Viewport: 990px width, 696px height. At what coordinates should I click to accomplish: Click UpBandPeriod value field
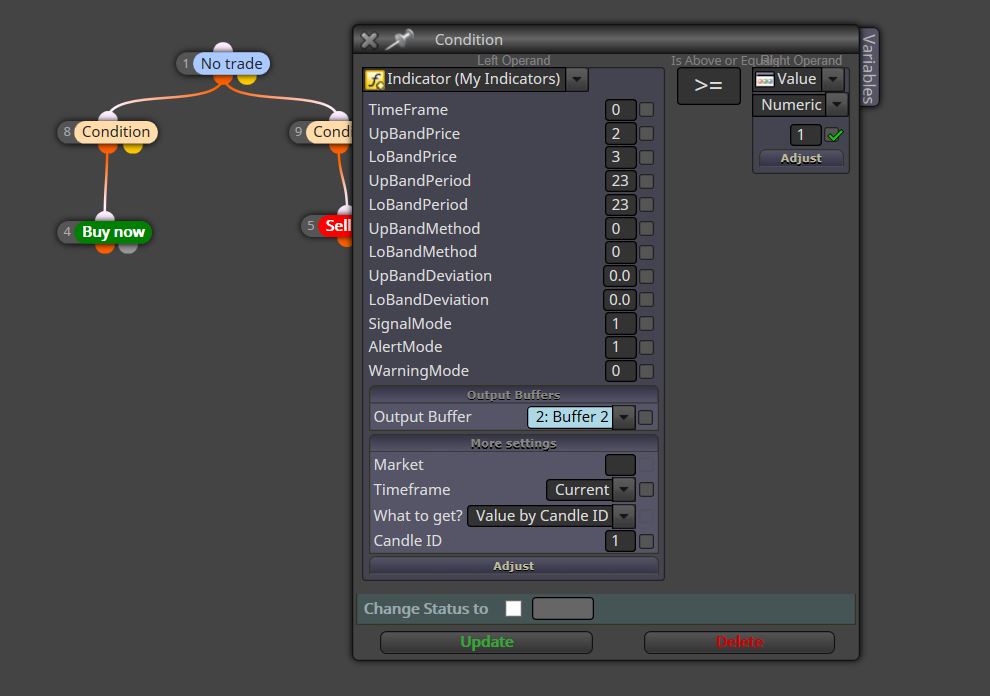click(x=620, y=181)
